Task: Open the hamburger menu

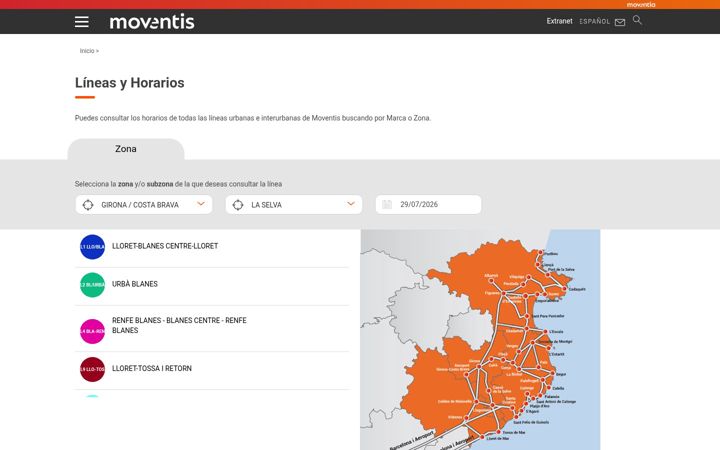Action: click(x=82, y=22)
